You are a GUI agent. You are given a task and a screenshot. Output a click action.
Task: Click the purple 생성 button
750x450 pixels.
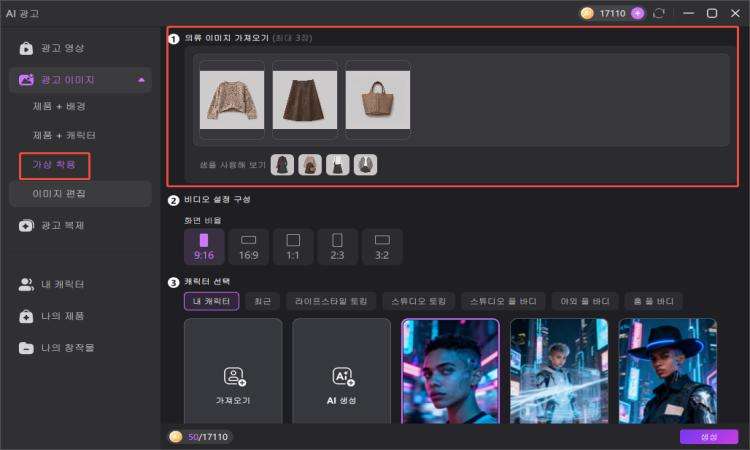709,437
